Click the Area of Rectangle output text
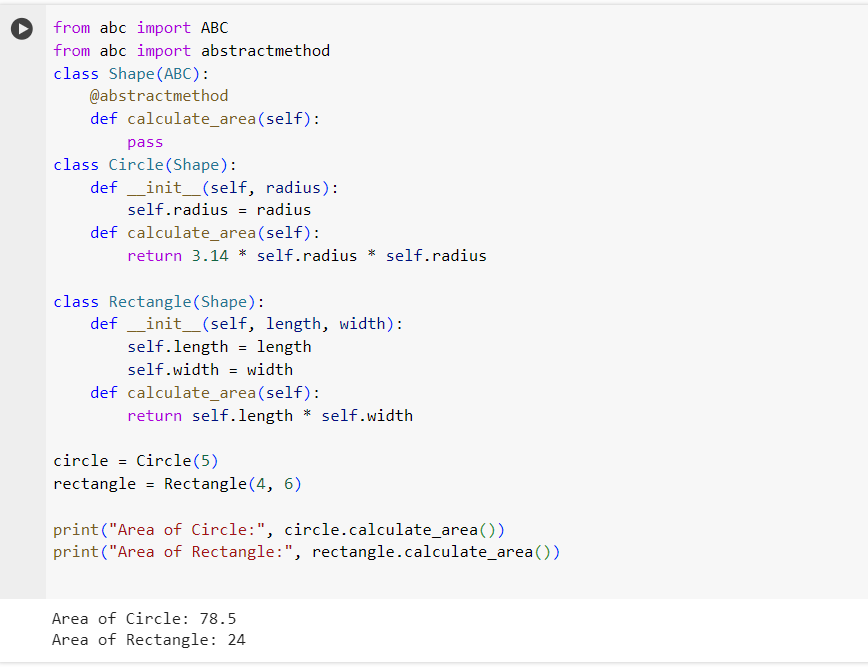 [148, 639]
